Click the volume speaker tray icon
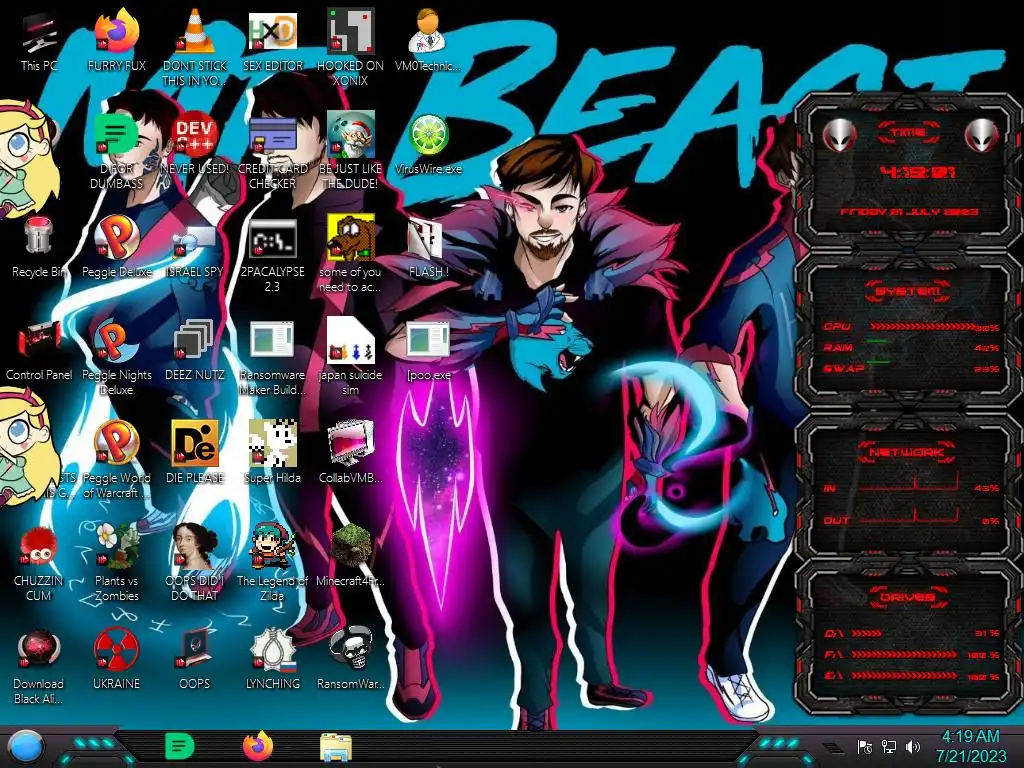Image resolution: width=1024 pixels, height=768 pixels. [913, 746]
